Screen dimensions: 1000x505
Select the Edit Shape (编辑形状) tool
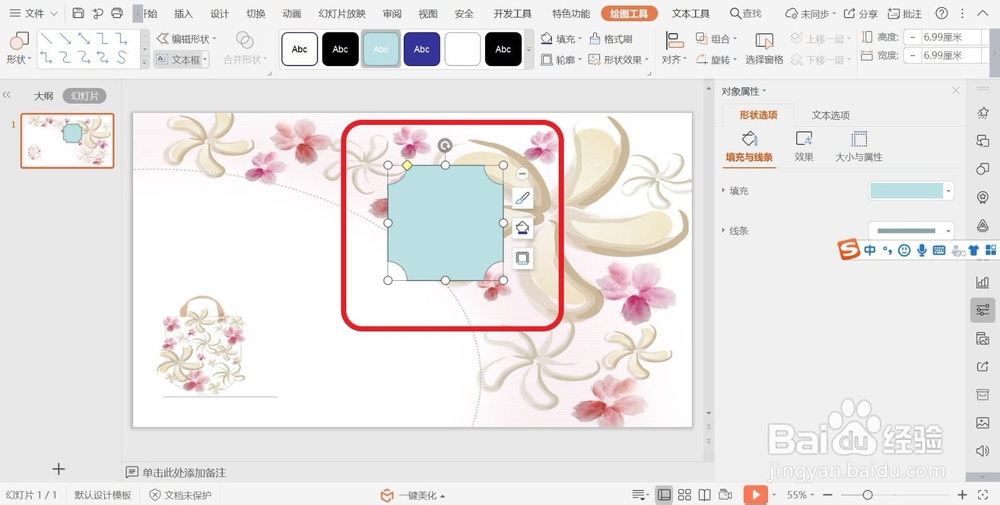(x=187, y=39)
